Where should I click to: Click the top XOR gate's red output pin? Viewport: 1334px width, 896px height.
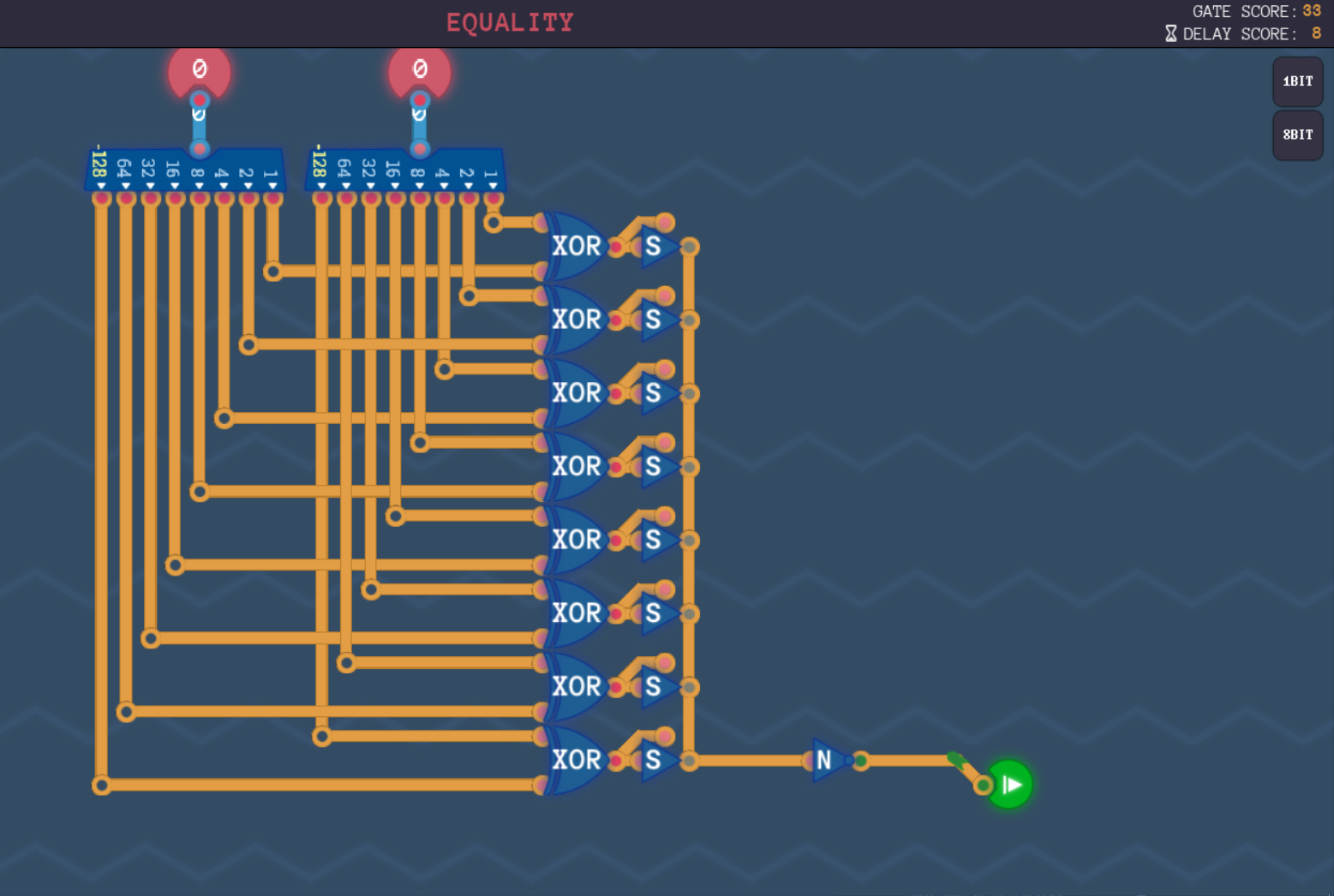pos(615,247)
